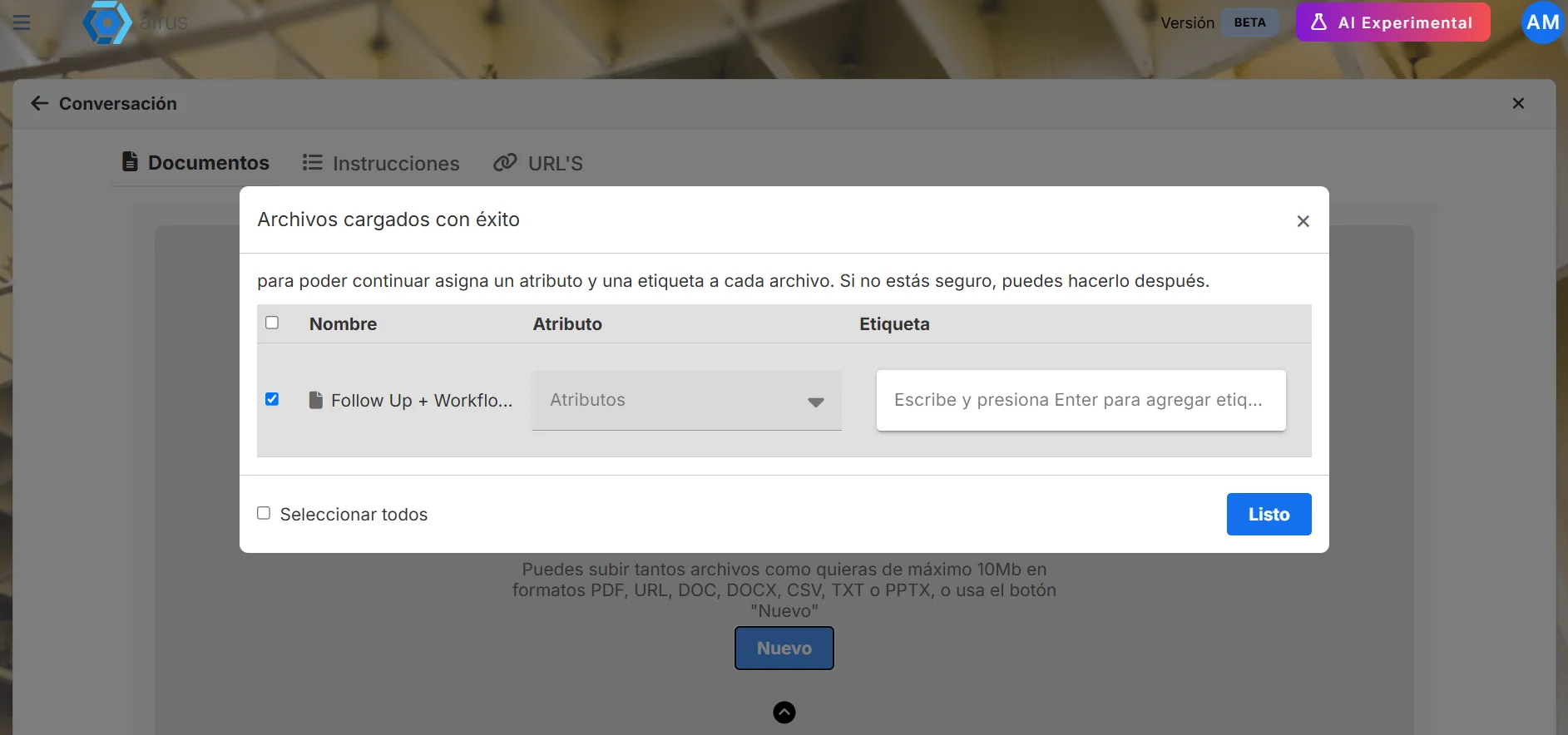Close the Conversación panel
This screenshot has width=1568, height=735.
(x=1518, y=103)
